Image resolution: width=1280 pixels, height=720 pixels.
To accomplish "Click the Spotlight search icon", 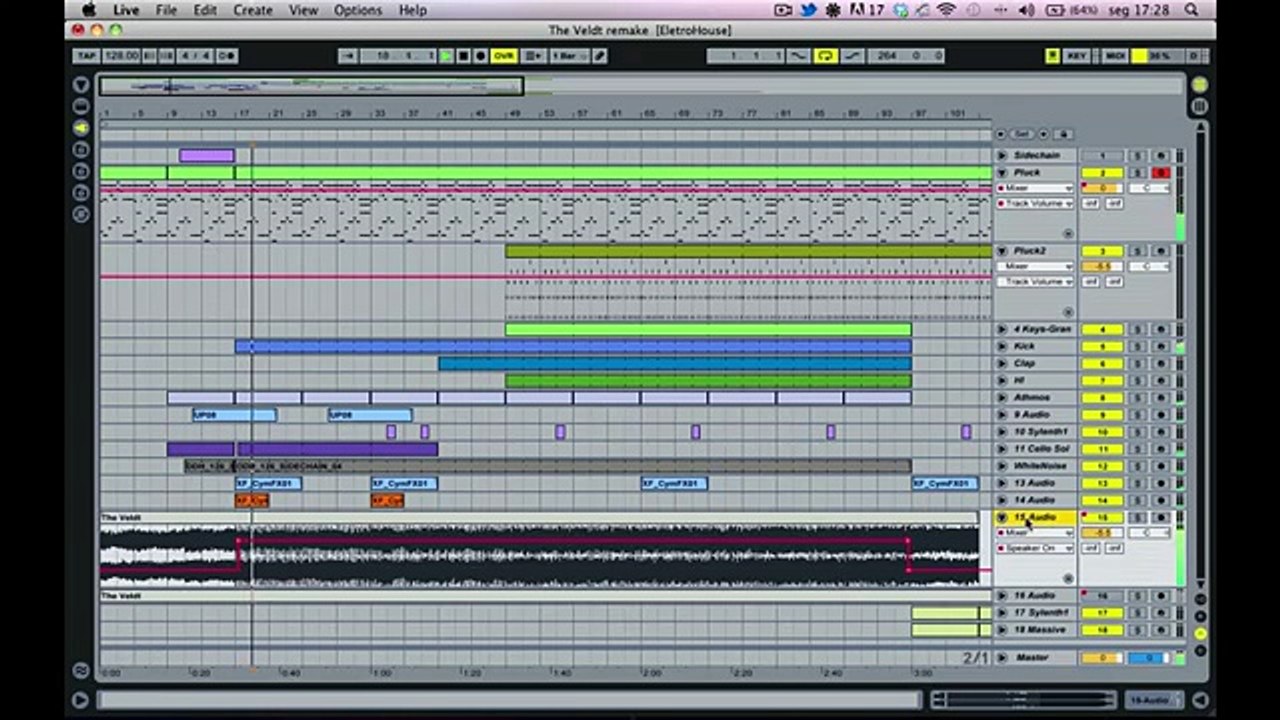I will [x=1191, y=10].
